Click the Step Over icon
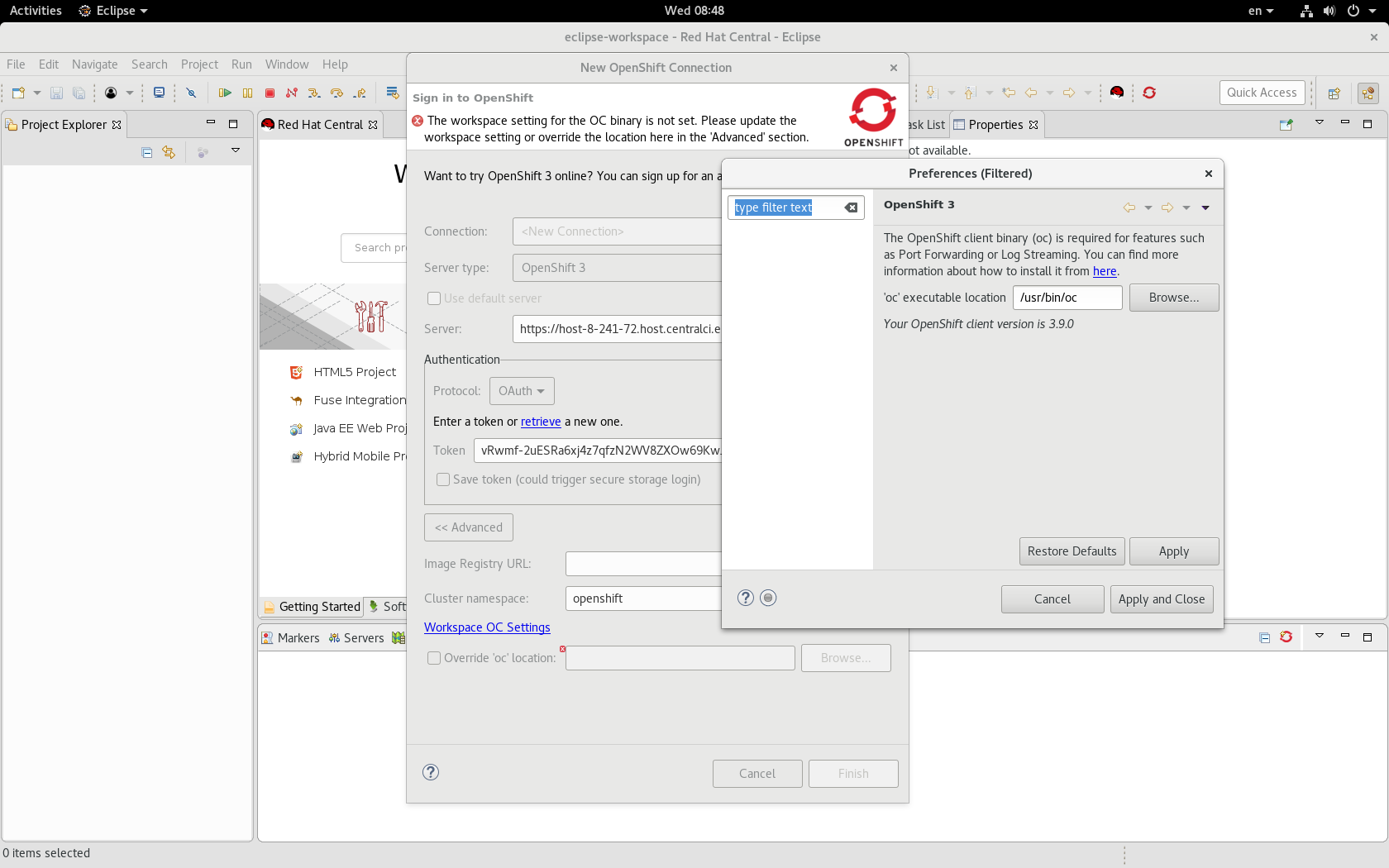 [337, 93]
